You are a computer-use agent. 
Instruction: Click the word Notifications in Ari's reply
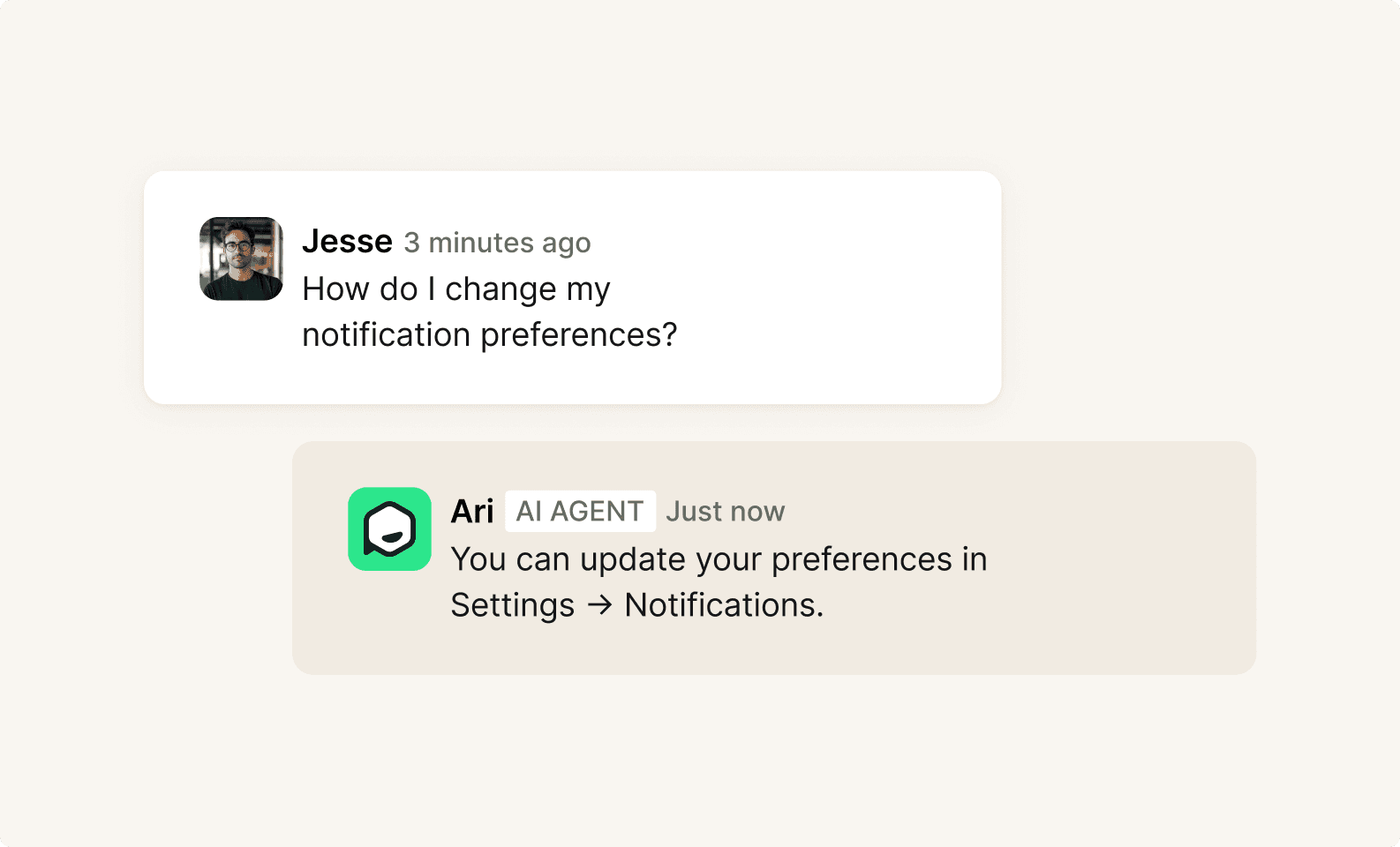(723, 605)
